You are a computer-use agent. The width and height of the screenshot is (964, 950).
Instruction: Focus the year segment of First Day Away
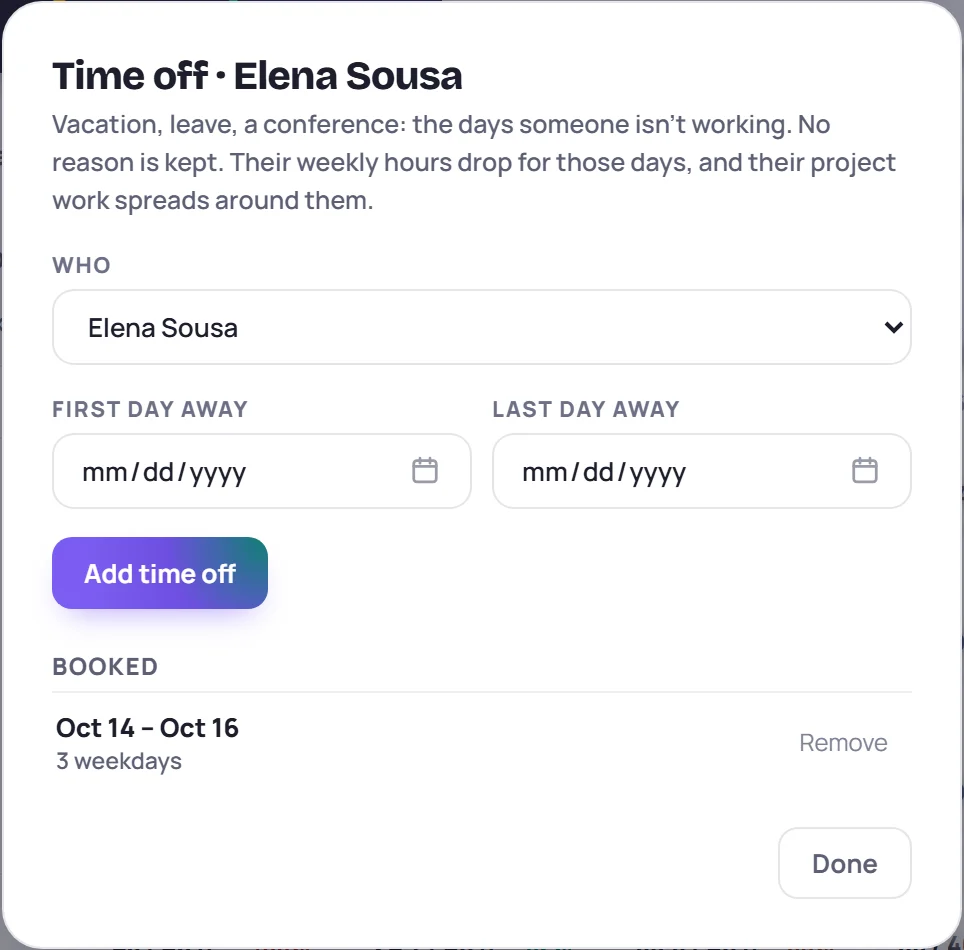218,472
